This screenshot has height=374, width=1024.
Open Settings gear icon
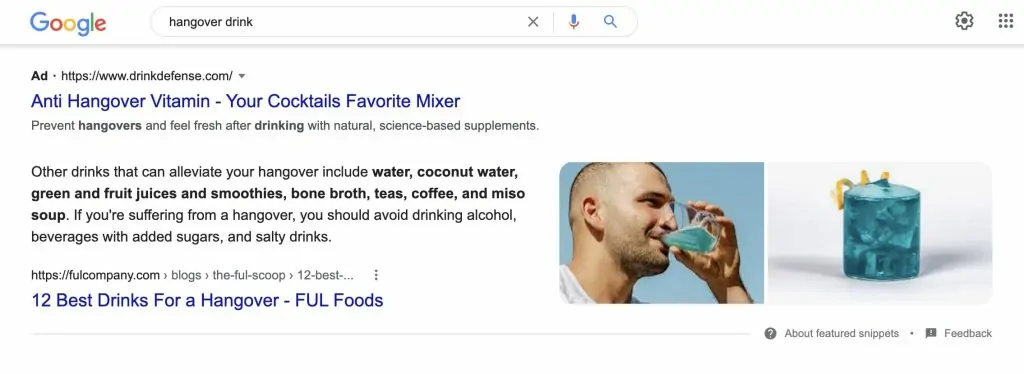pyautogui.click(x=964, y=21)
